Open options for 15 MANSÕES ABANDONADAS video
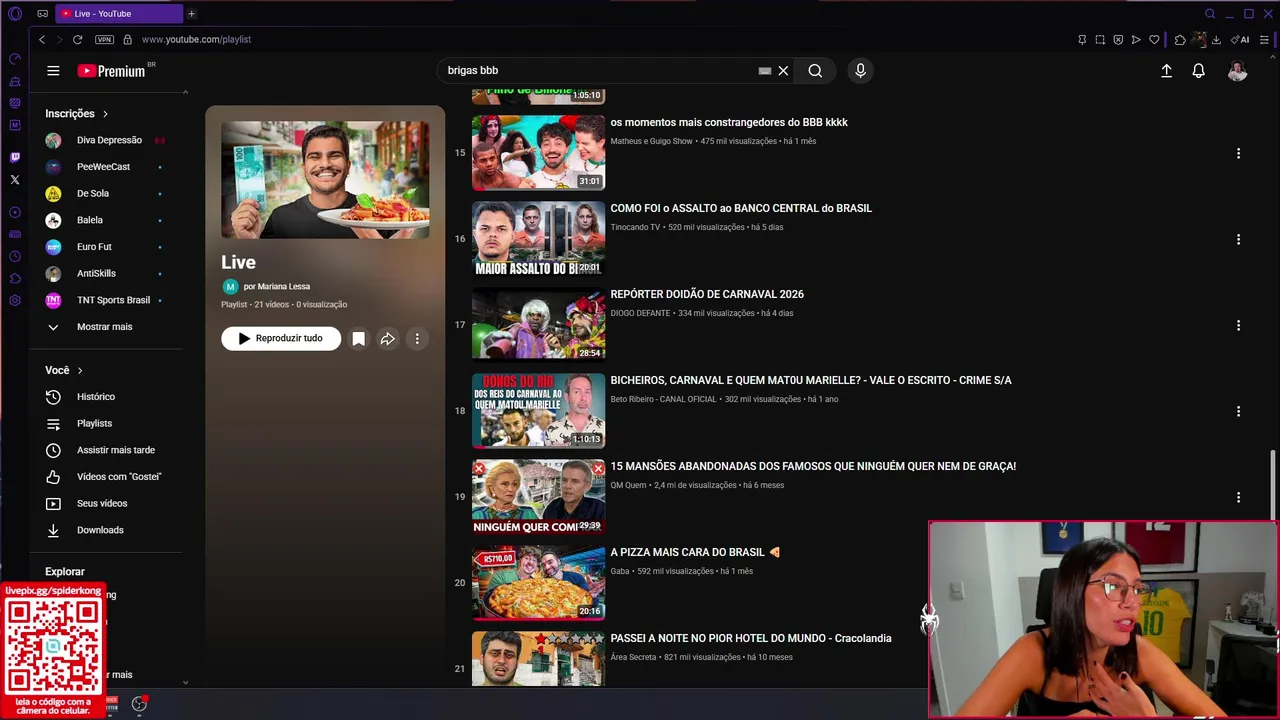Screen dimensions: 1280x720 pyautogui.click(x=1238, y=498)
